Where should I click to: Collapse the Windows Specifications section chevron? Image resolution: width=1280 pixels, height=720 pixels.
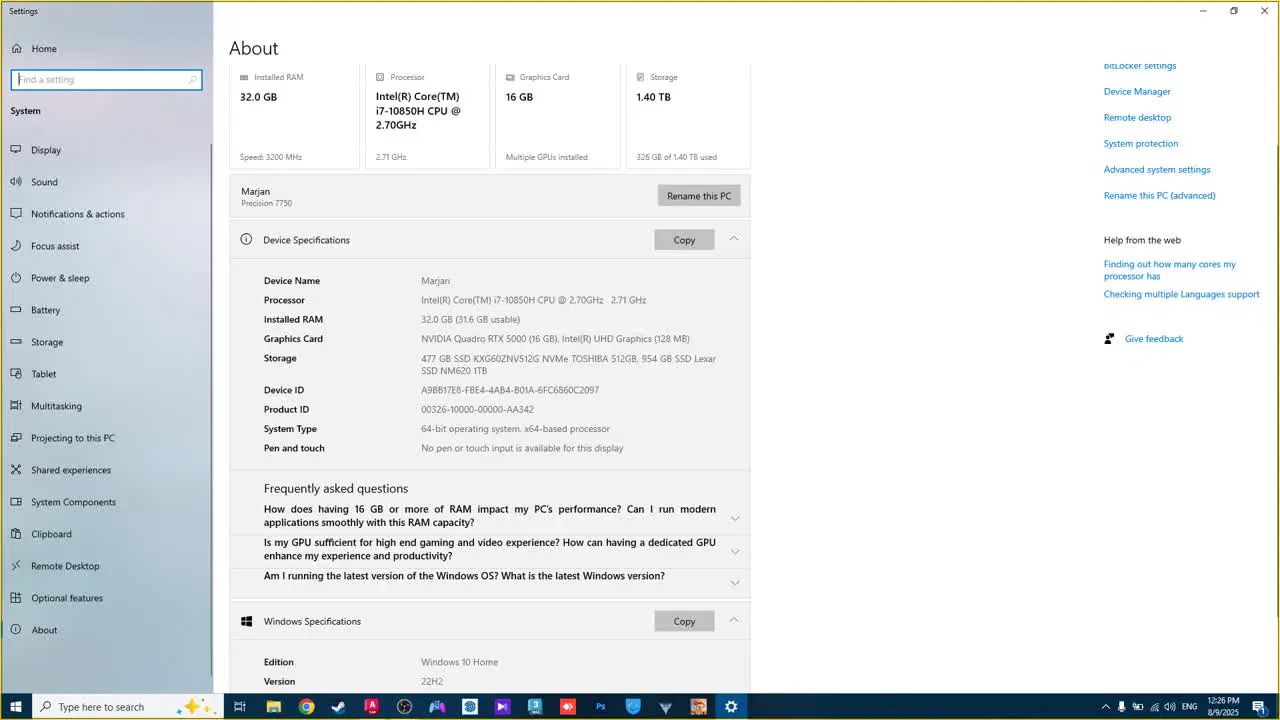(x=734, y=620)
